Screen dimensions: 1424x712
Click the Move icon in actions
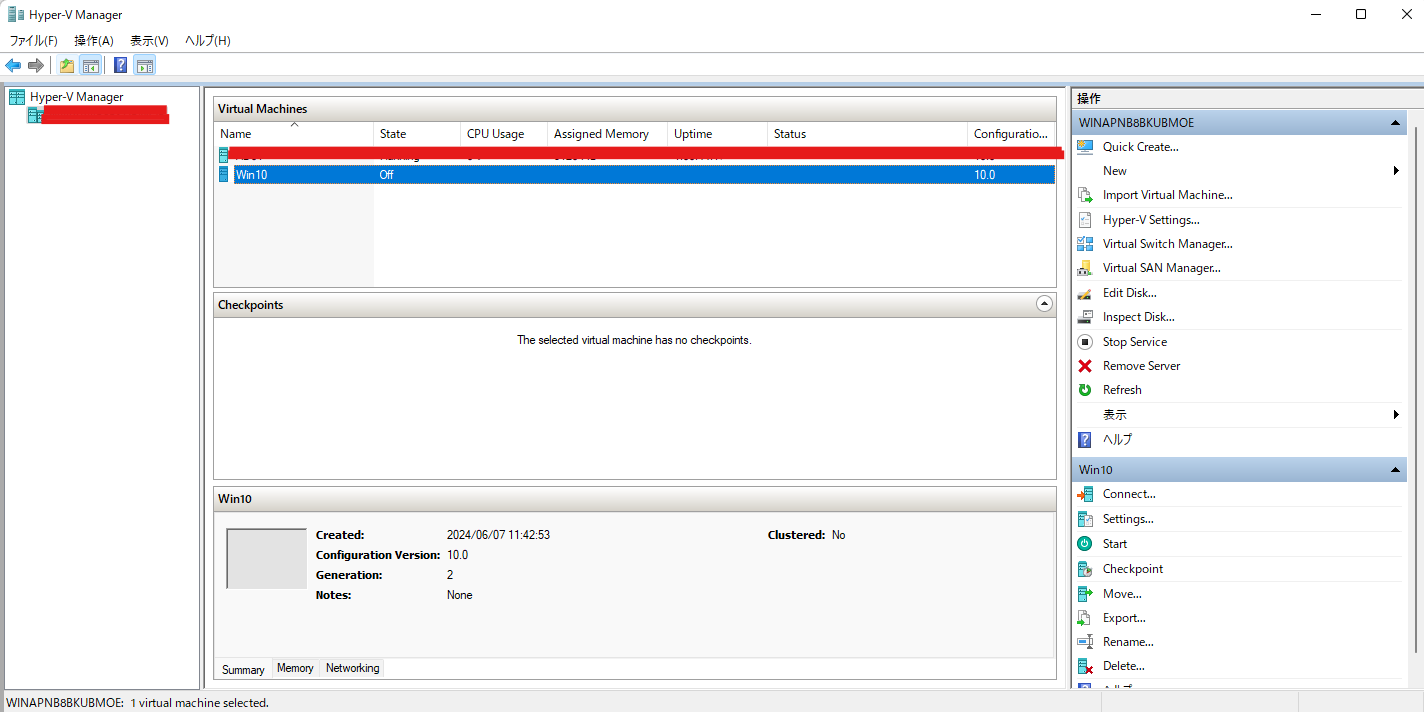click(1085, 594)
